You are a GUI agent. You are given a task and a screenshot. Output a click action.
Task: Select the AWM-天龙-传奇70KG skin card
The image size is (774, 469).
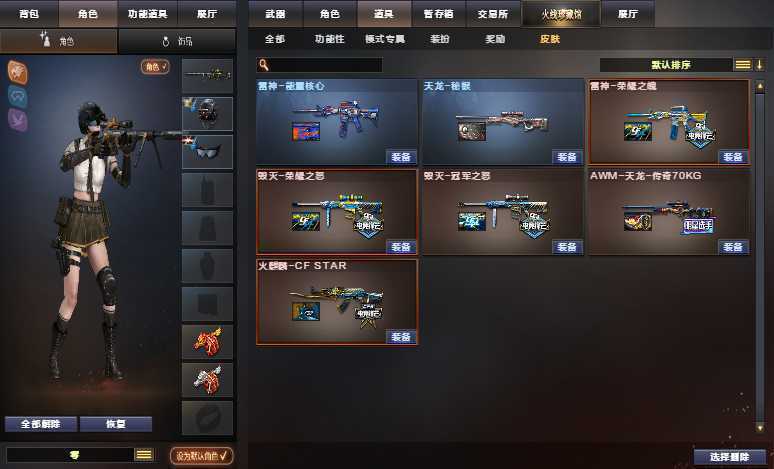pyautogui.click(x=669, y=212)
